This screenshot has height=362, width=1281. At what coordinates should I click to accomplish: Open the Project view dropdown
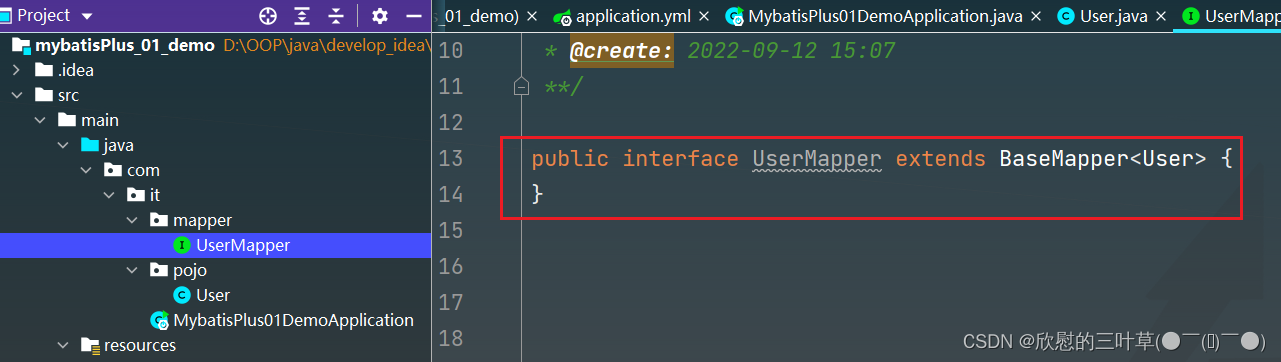pyautogui.click(x=86, y=16)
